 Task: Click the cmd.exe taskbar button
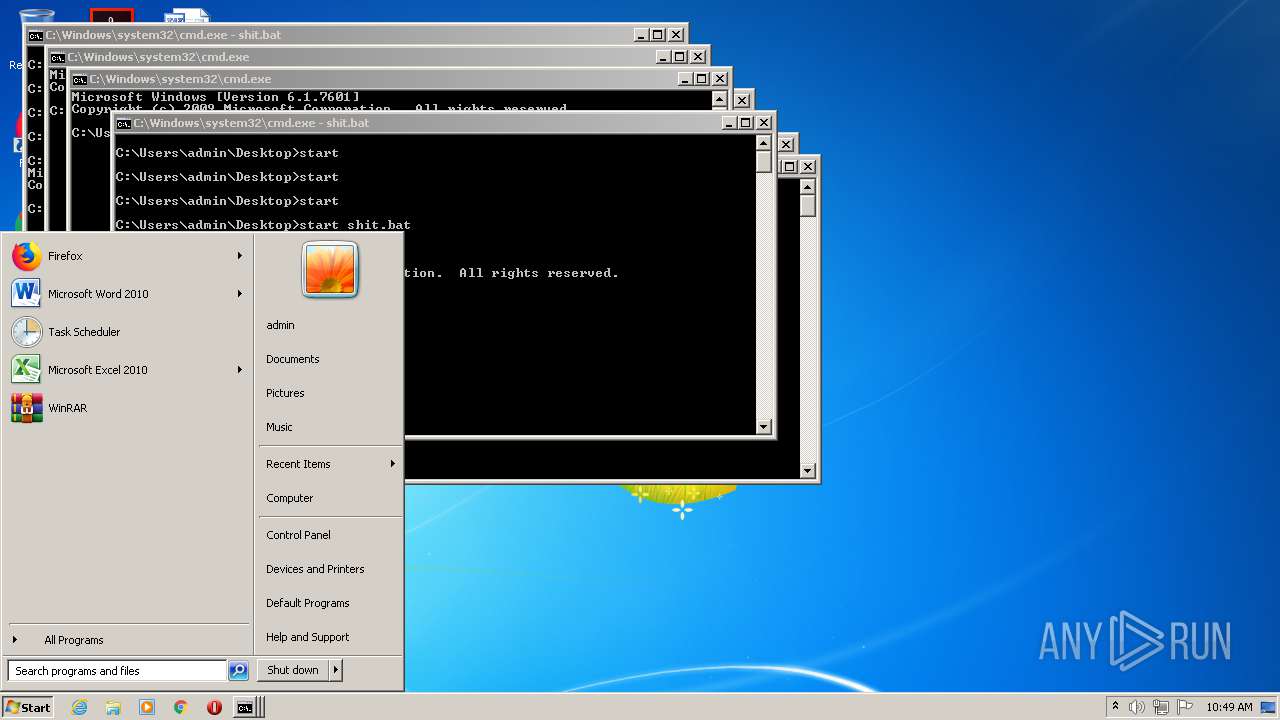click(x=246, y=707)
